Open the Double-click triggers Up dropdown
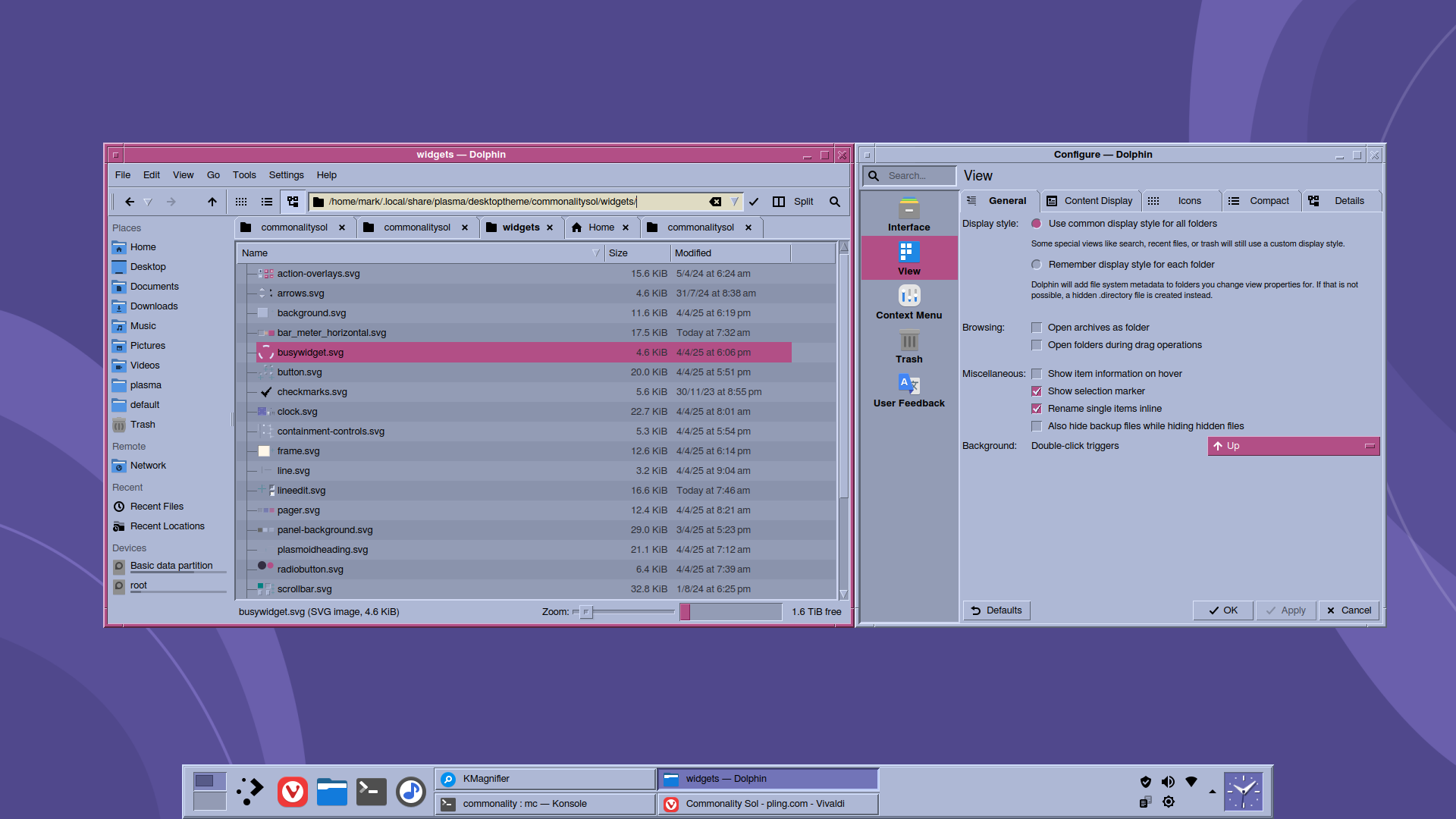The width and height of the screenshot is (1456, 819). (x=1294, y=446)
